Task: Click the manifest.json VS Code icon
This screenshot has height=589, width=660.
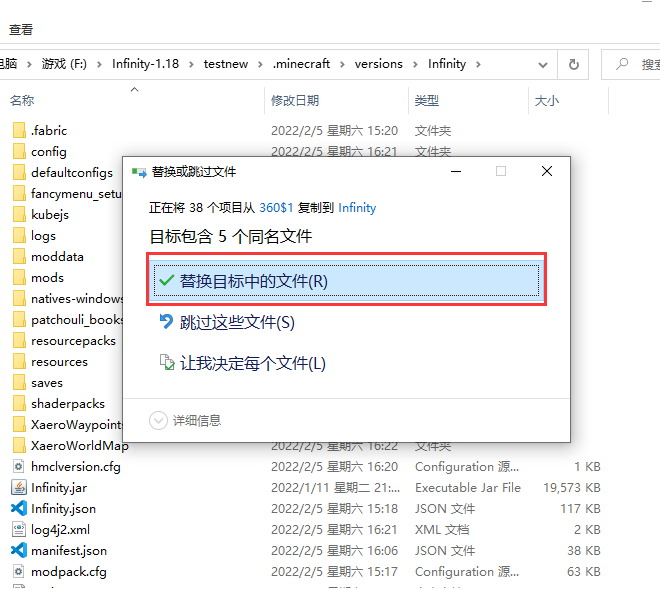Action: (x=19, y=551)
